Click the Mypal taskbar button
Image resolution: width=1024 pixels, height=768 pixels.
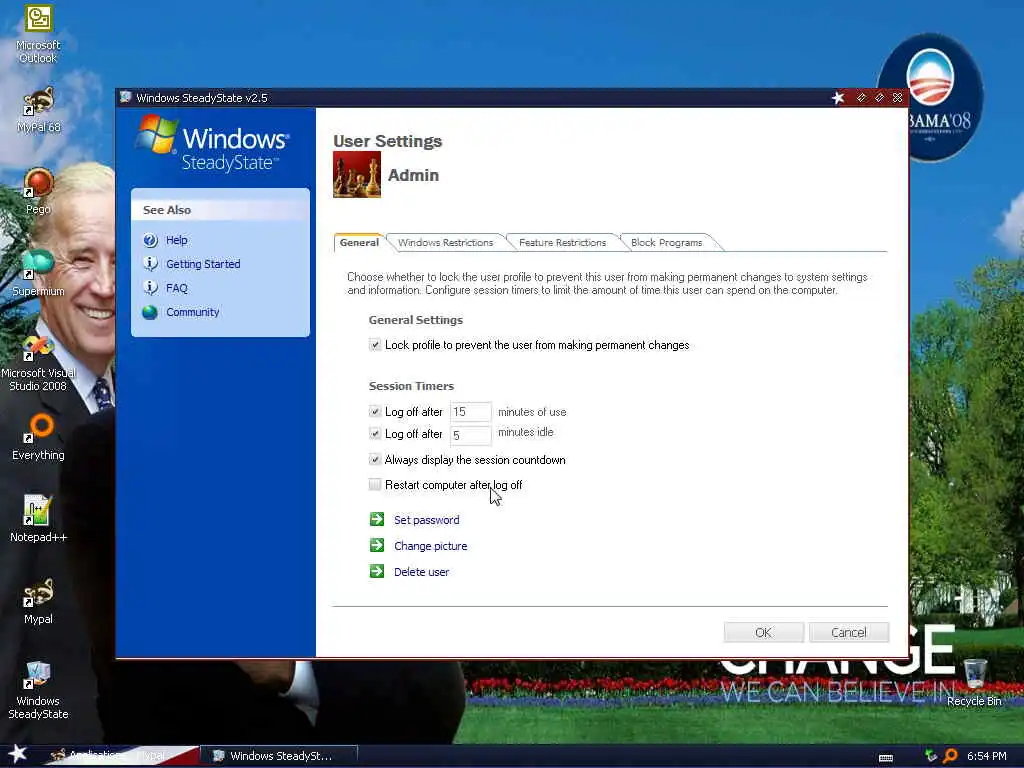tap(121, 756)
